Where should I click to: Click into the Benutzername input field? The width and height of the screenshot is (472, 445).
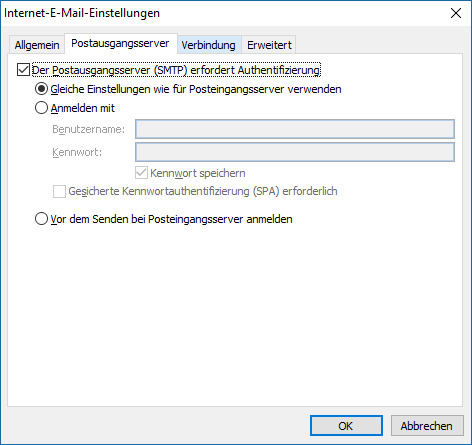tap(295, 129)
